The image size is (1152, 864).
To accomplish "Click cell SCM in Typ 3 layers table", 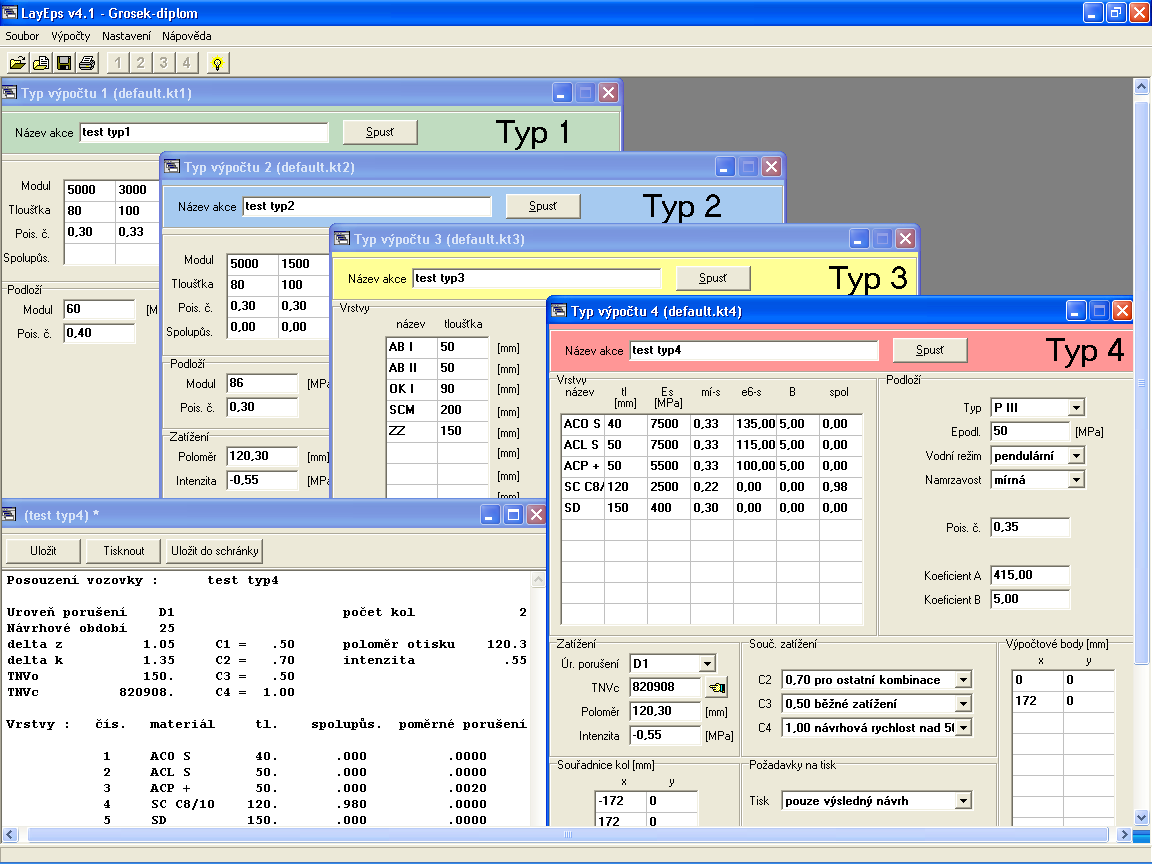I will coord(411,410).
